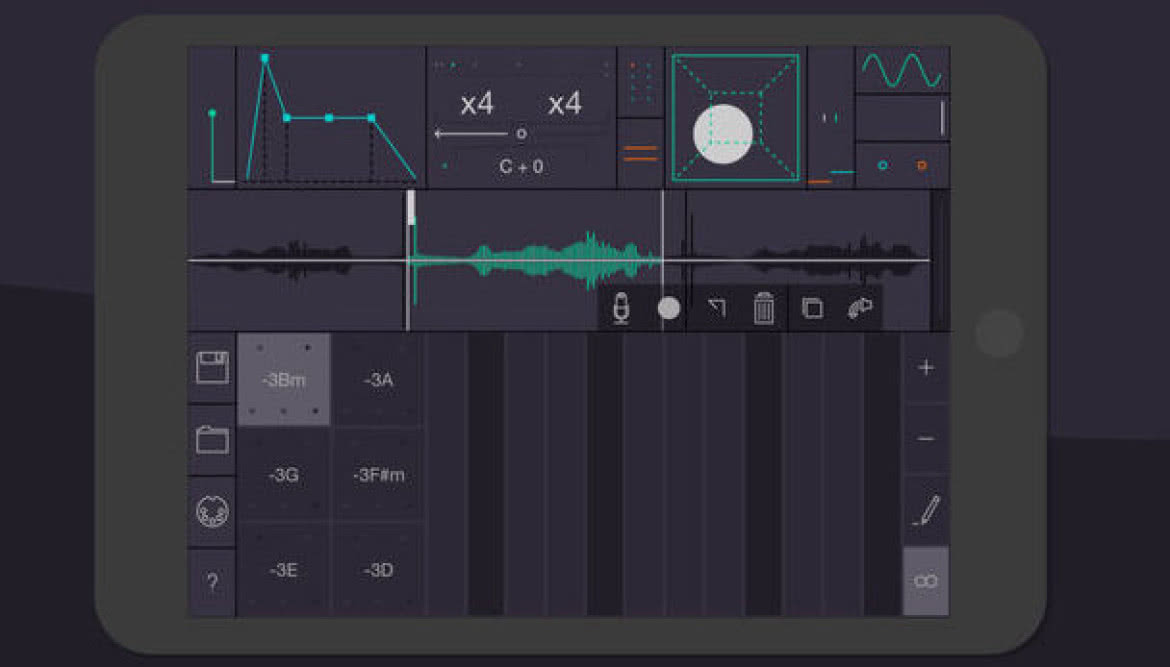
Task: Tap the thin vertical bar slider under sine
Action: click(x=942, y=117)
